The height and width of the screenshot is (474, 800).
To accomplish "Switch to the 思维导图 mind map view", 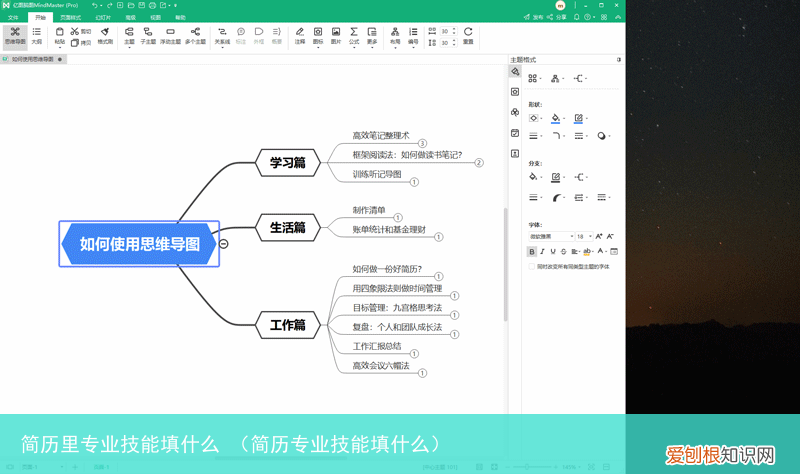I will coord(15,36).
